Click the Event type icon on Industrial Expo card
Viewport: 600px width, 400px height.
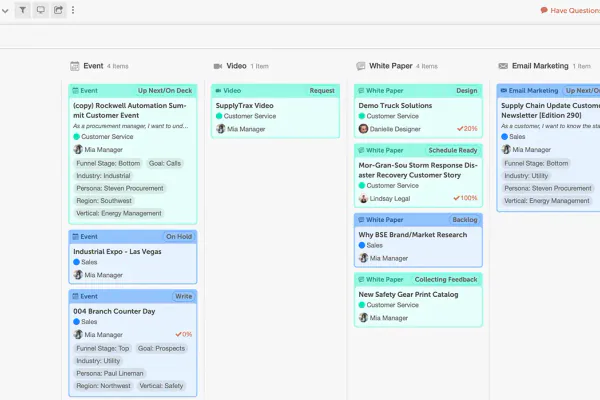[75, 237]
